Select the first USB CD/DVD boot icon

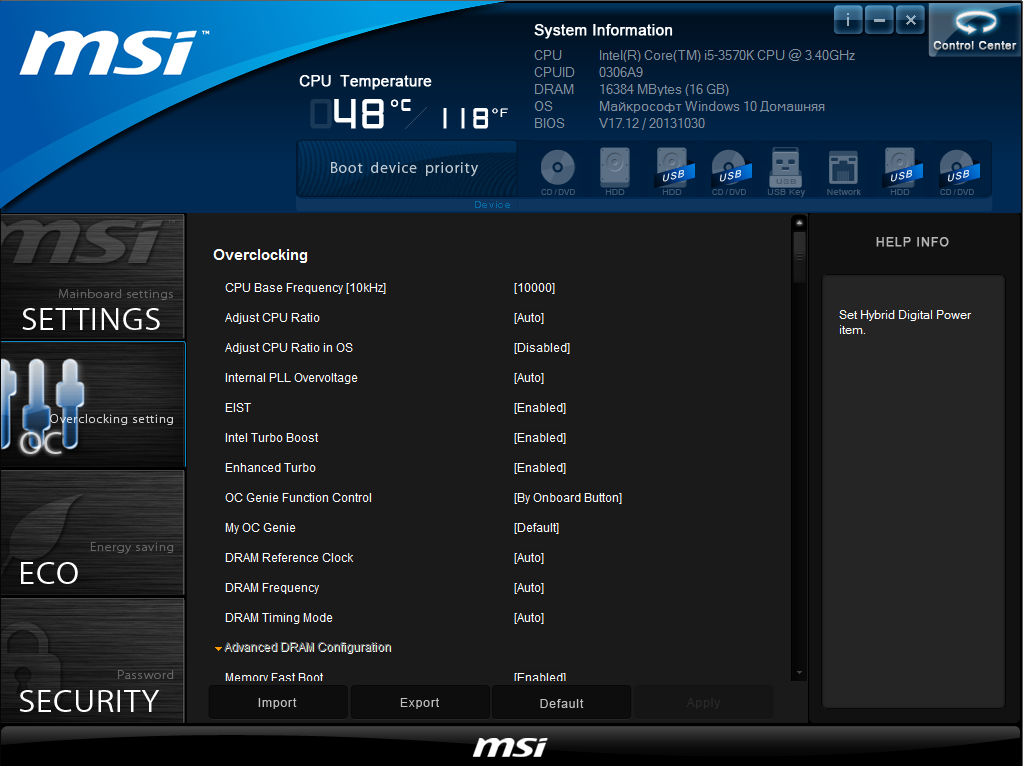(x=730, y=171)
